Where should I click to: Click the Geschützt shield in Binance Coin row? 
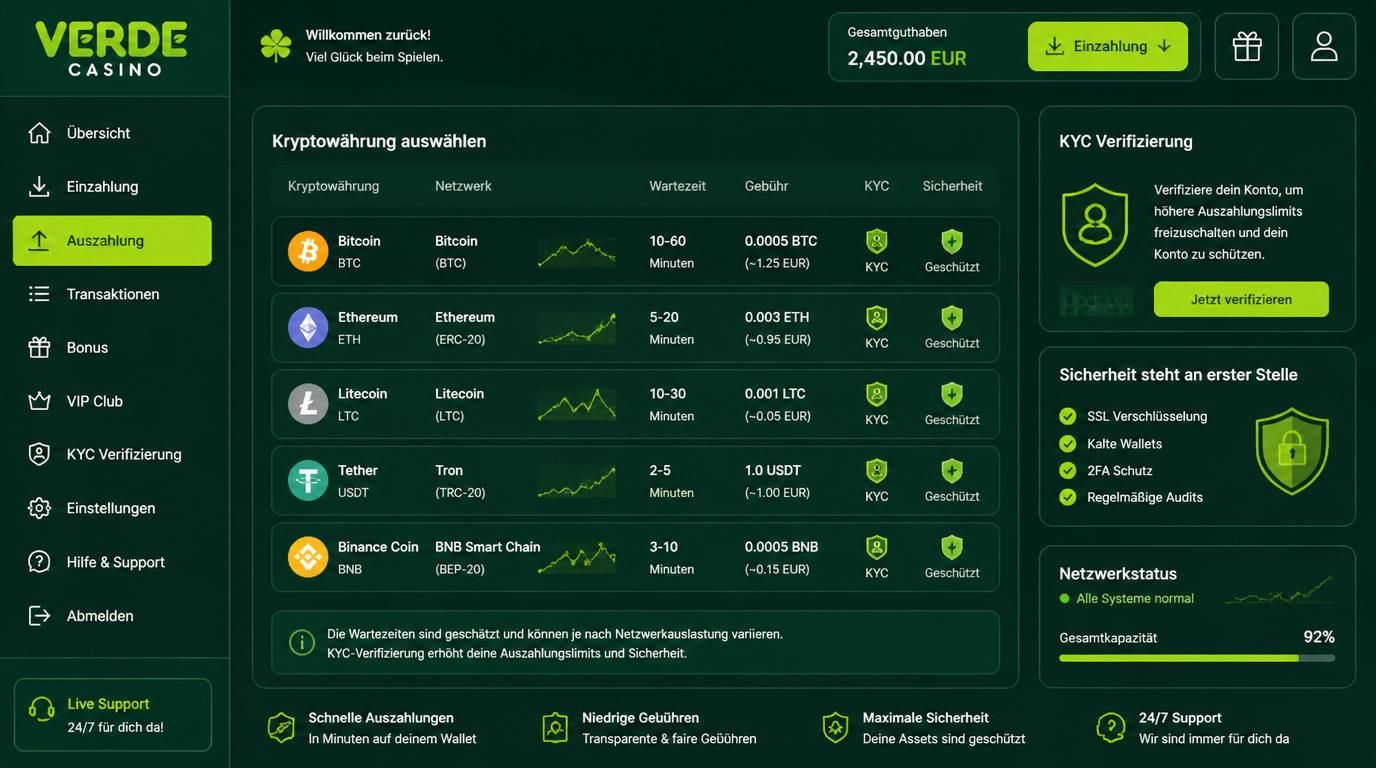tap(952, 547)
